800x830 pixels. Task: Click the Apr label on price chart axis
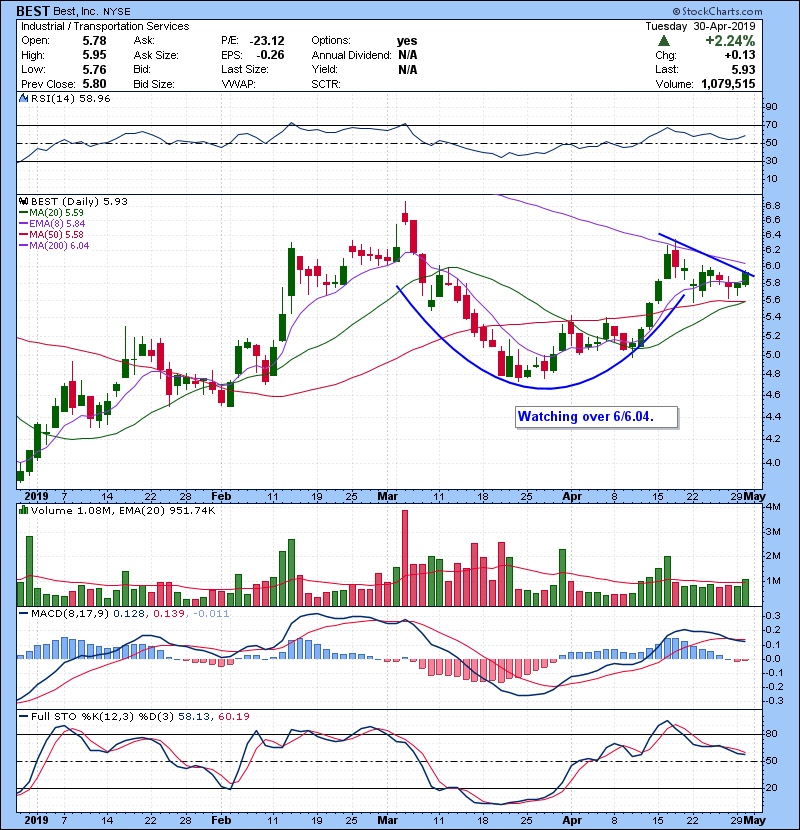(570, 496)
